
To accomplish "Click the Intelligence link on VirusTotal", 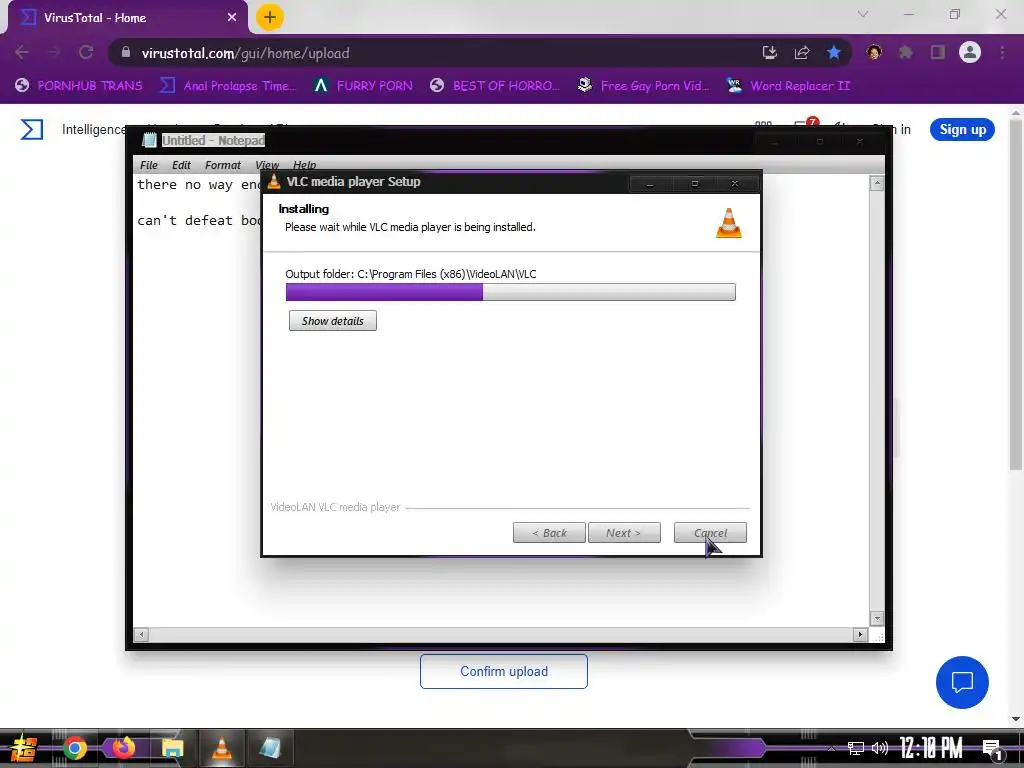I will pyautogui.click(x=93, y=129).
